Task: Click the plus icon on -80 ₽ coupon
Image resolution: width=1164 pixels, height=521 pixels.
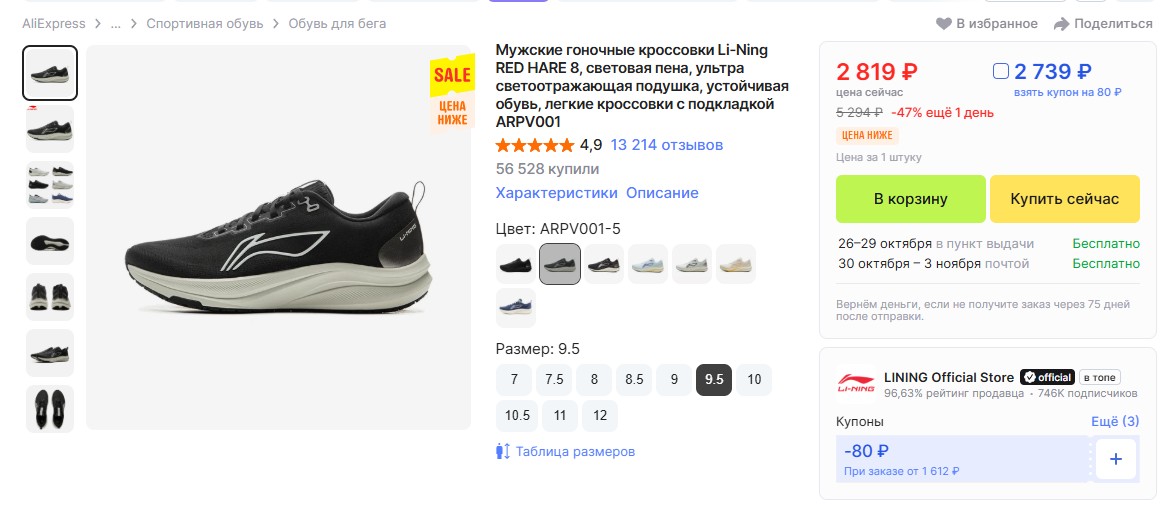Action: pyautogui.click(x=1116, y=460)
